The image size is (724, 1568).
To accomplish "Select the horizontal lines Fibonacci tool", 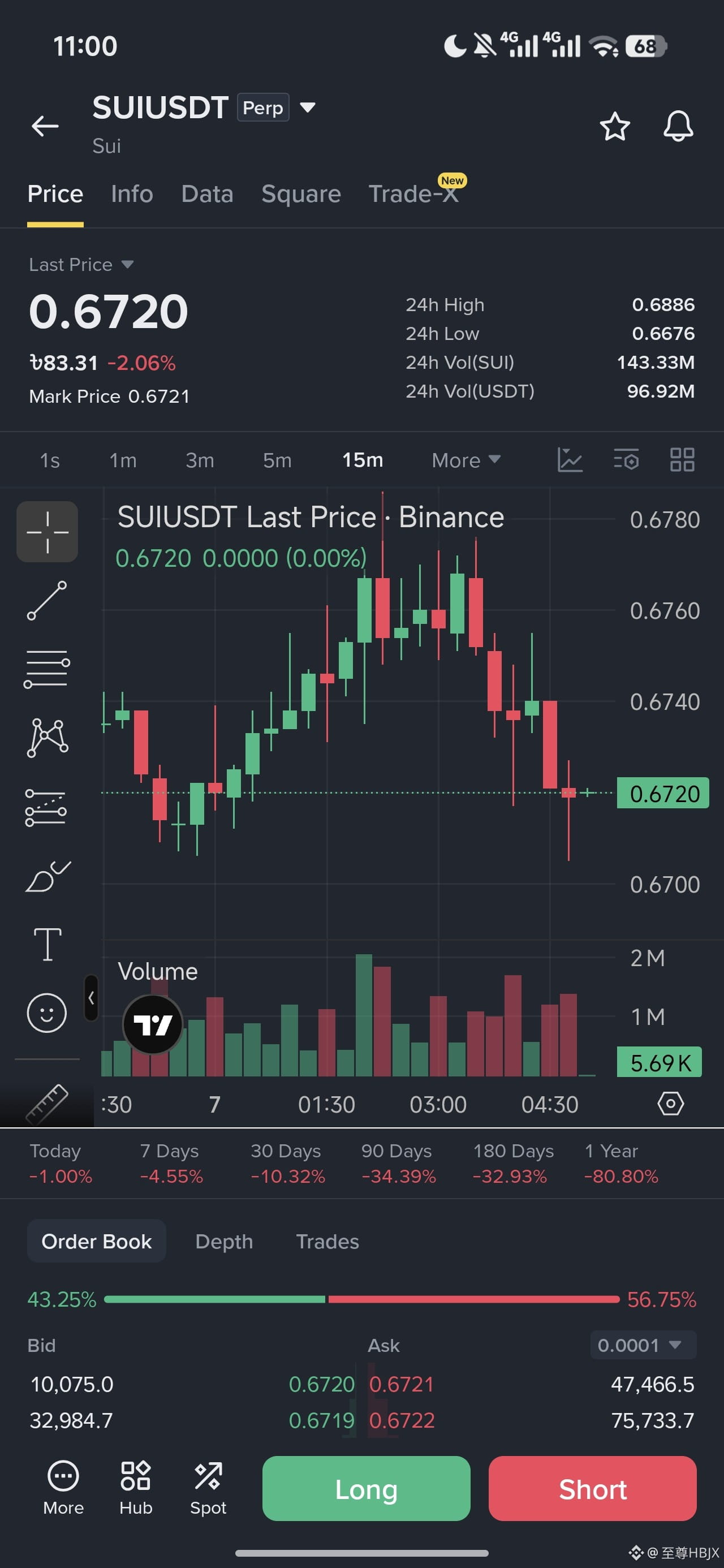I will point(47,669).
